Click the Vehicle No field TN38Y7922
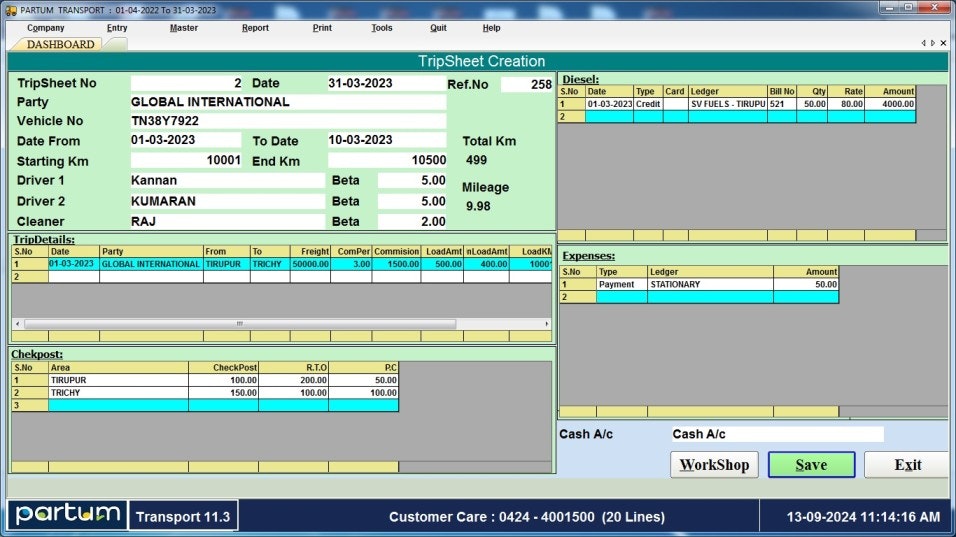Image resolution: width=956 pixels, height=537 pixels. click(288, 121)
